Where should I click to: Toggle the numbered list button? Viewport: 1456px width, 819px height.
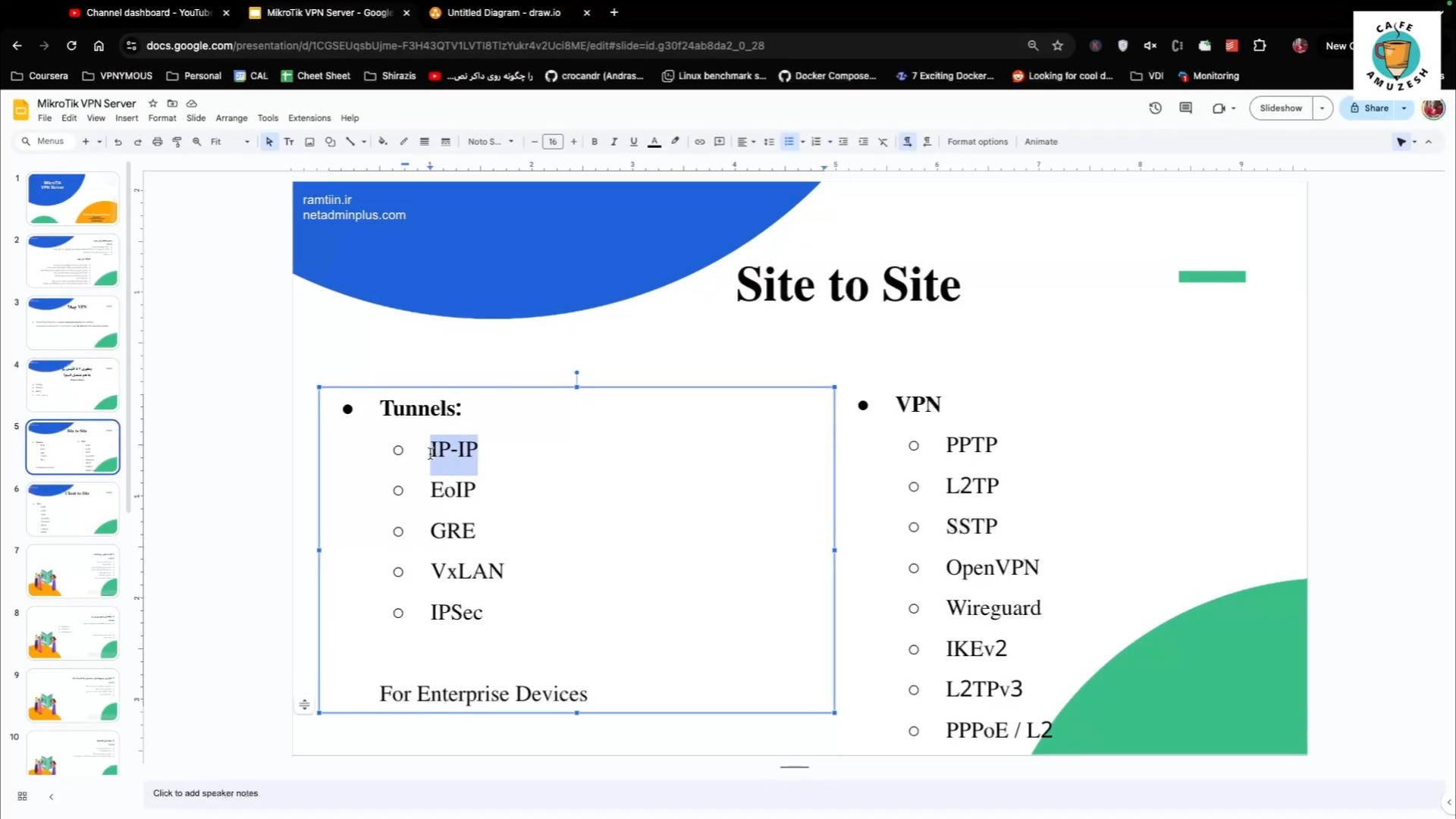[816, 142]
